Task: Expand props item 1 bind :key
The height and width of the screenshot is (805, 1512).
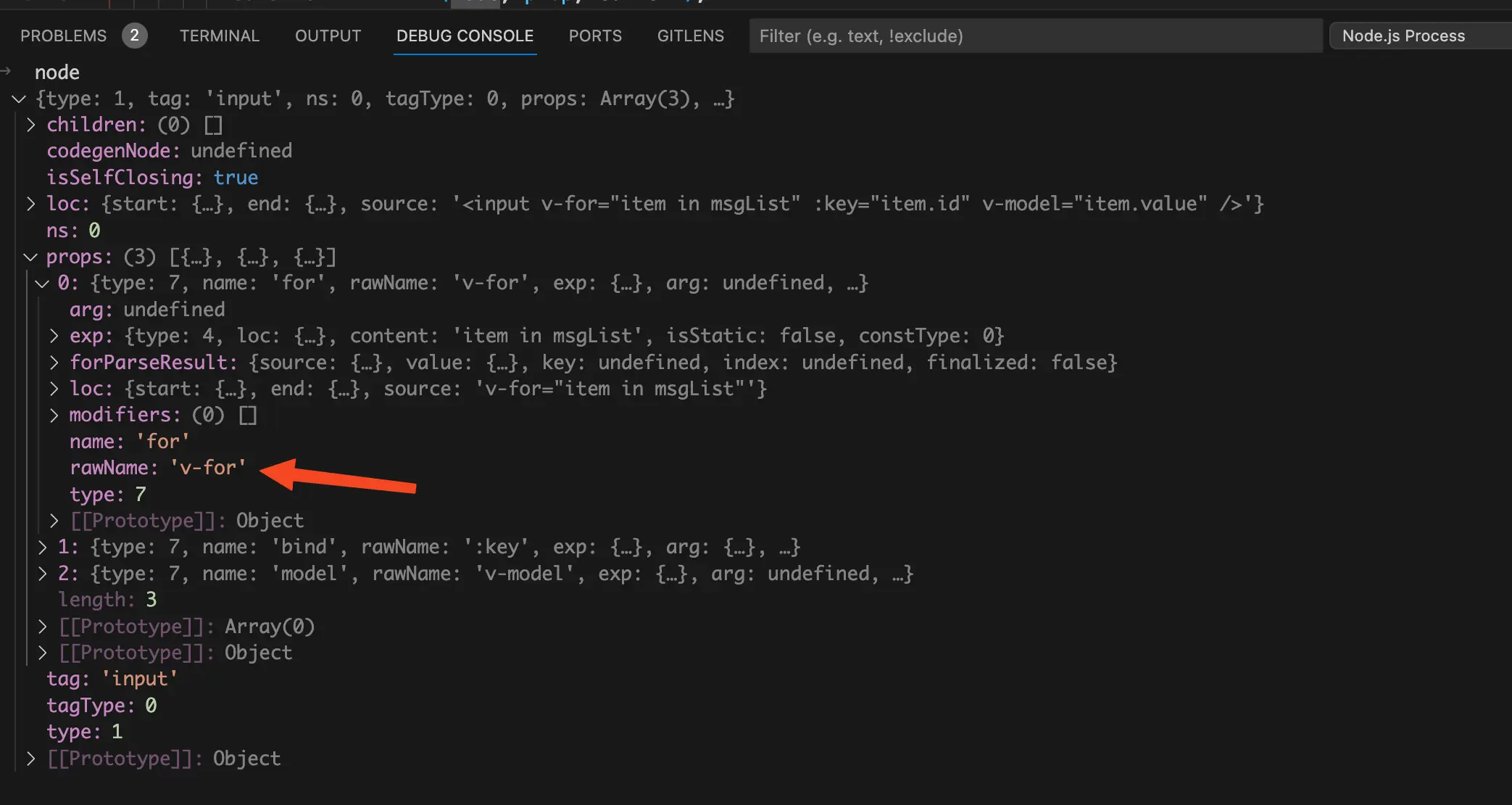Action: 42,547
